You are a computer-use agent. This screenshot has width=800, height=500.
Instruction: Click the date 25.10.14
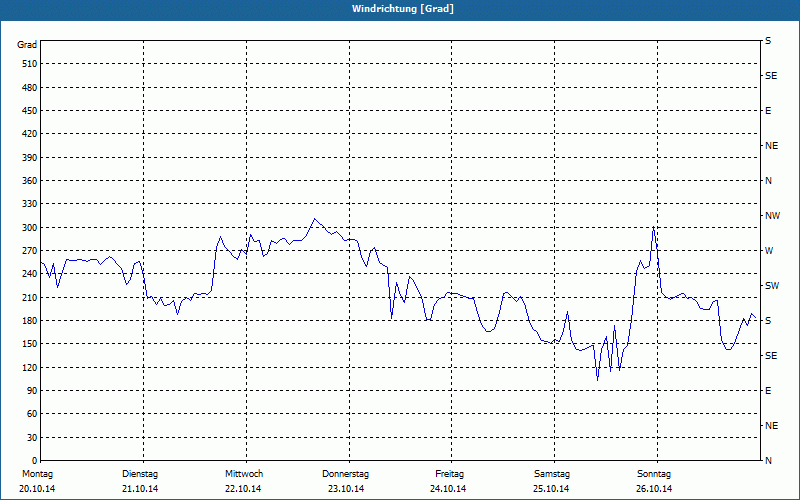[x=551, y=489]
